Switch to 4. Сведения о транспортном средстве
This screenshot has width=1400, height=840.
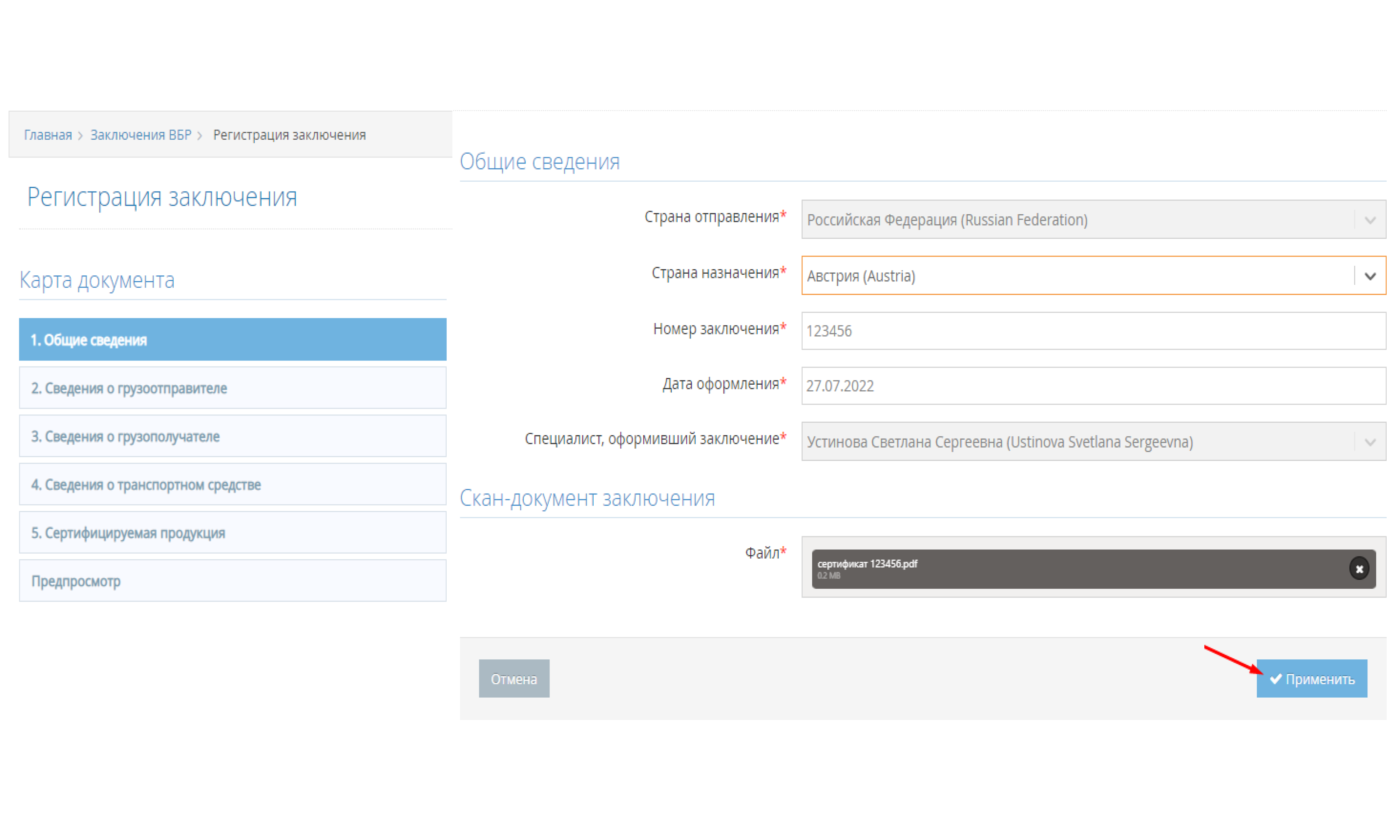[x=232, y=484]
